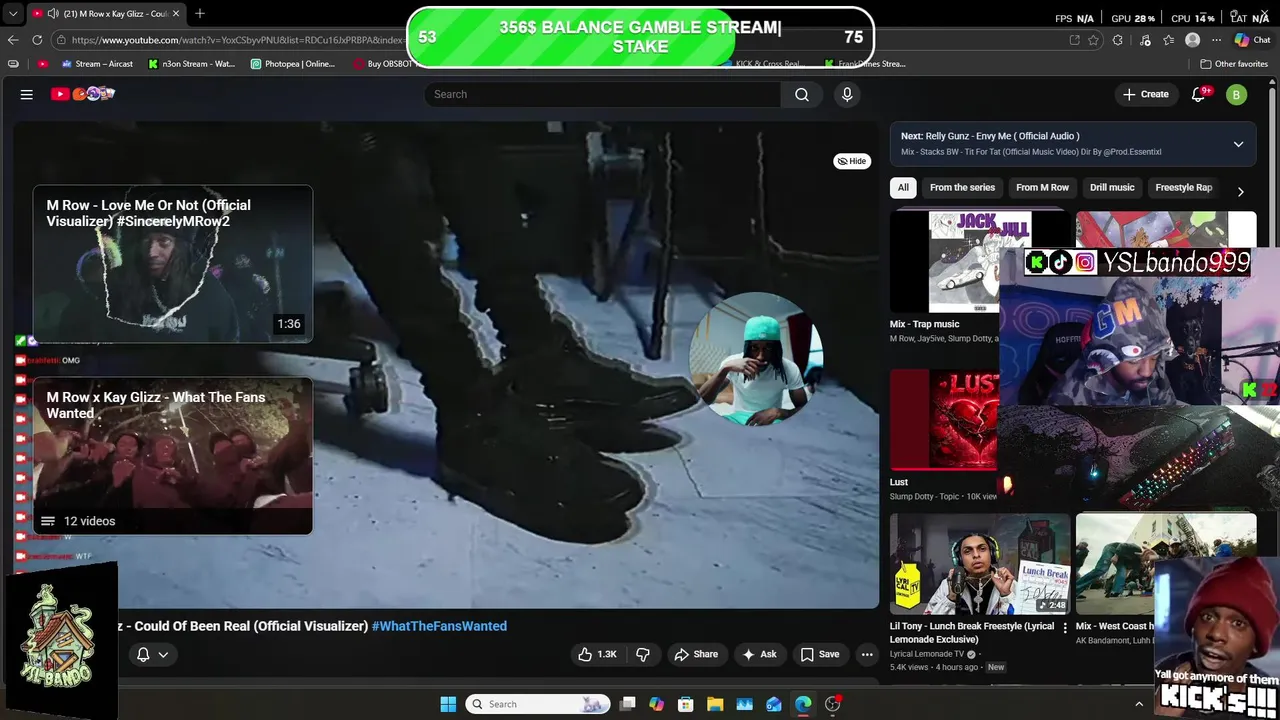
Task: Open the account avatar B menu
Action: [x=1237, y=94]
